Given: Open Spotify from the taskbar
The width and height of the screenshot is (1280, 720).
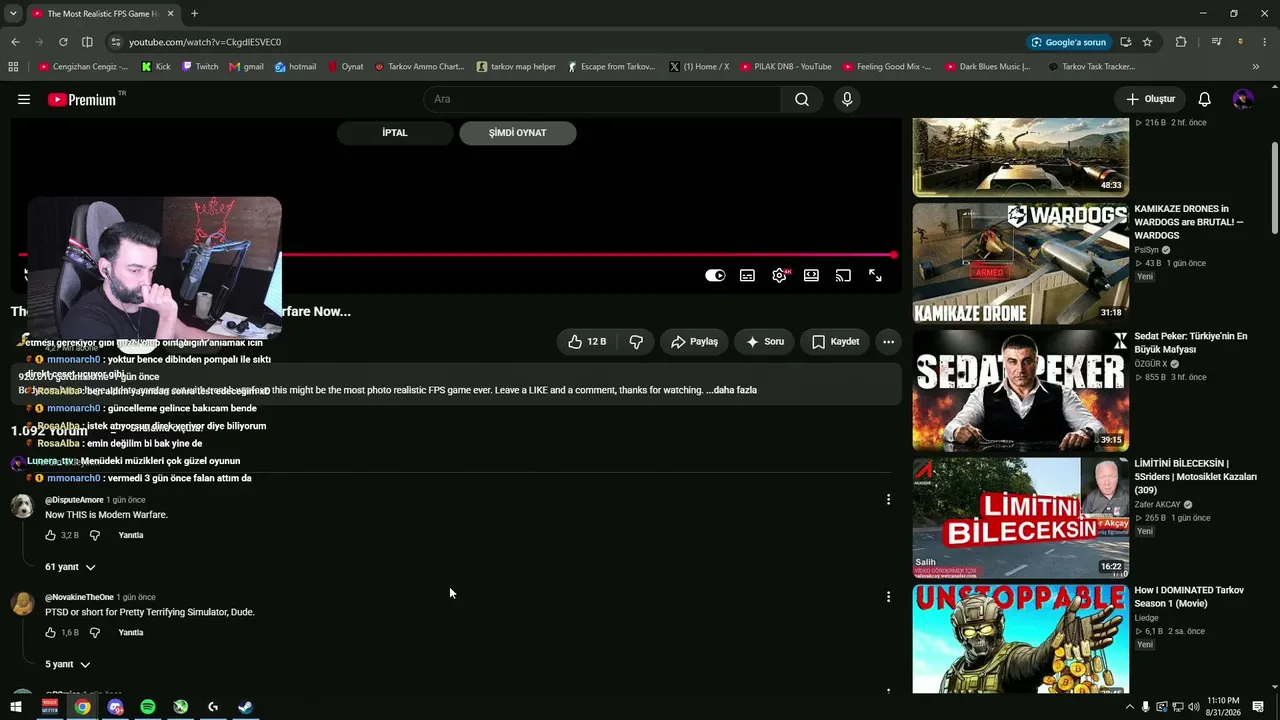Looking at the screenshot, I should [148, 707].
